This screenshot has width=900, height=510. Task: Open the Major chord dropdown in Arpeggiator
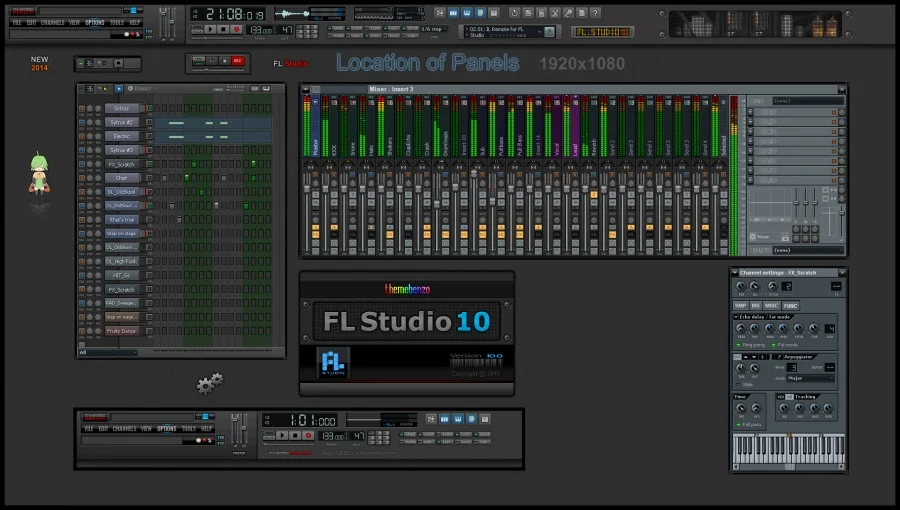click(x=810, y=378)
